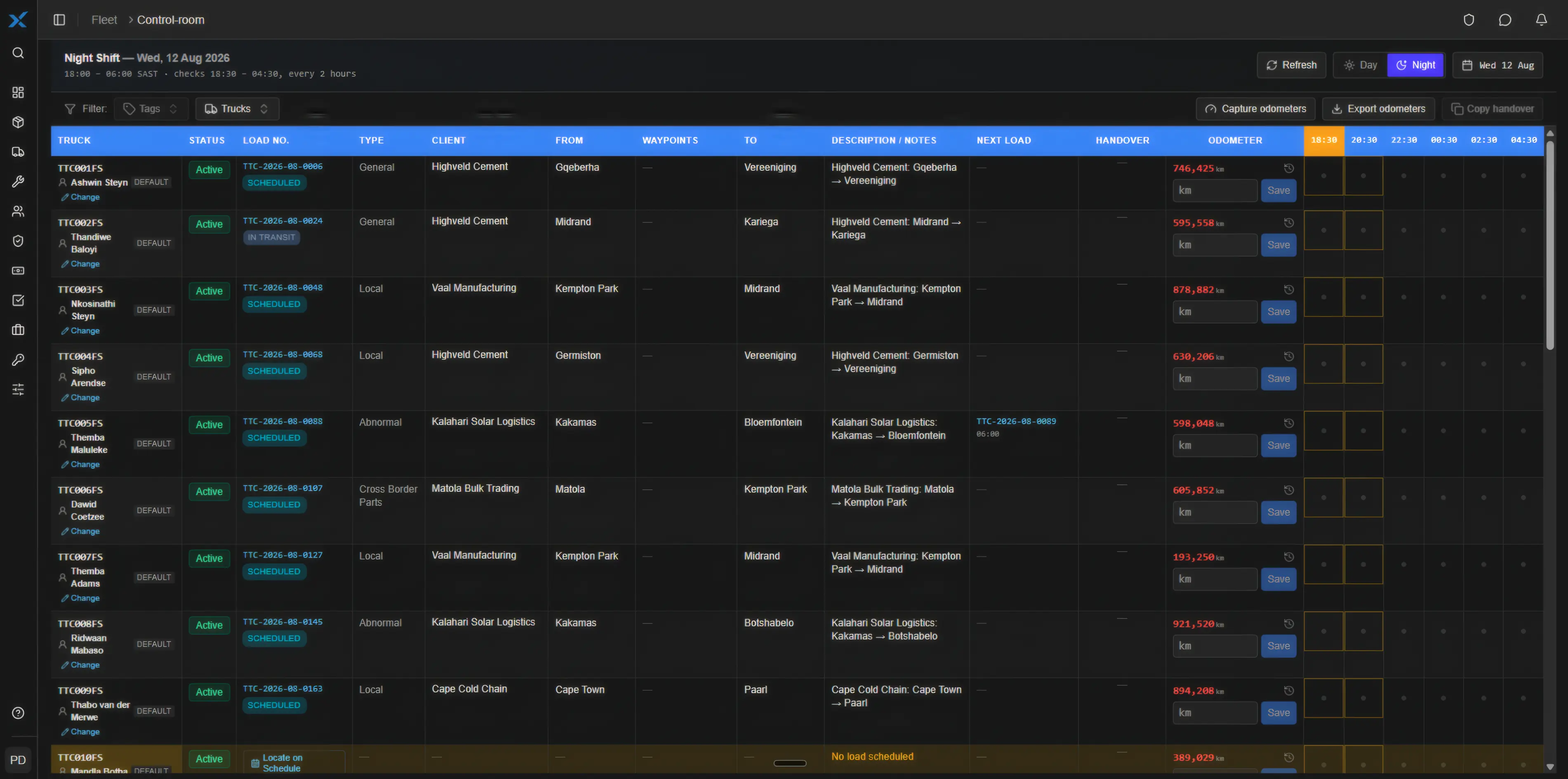This screenshot has height=779, width=1568.
Task: Click the horizontal scroll handle at bottom
Action: 789,763
